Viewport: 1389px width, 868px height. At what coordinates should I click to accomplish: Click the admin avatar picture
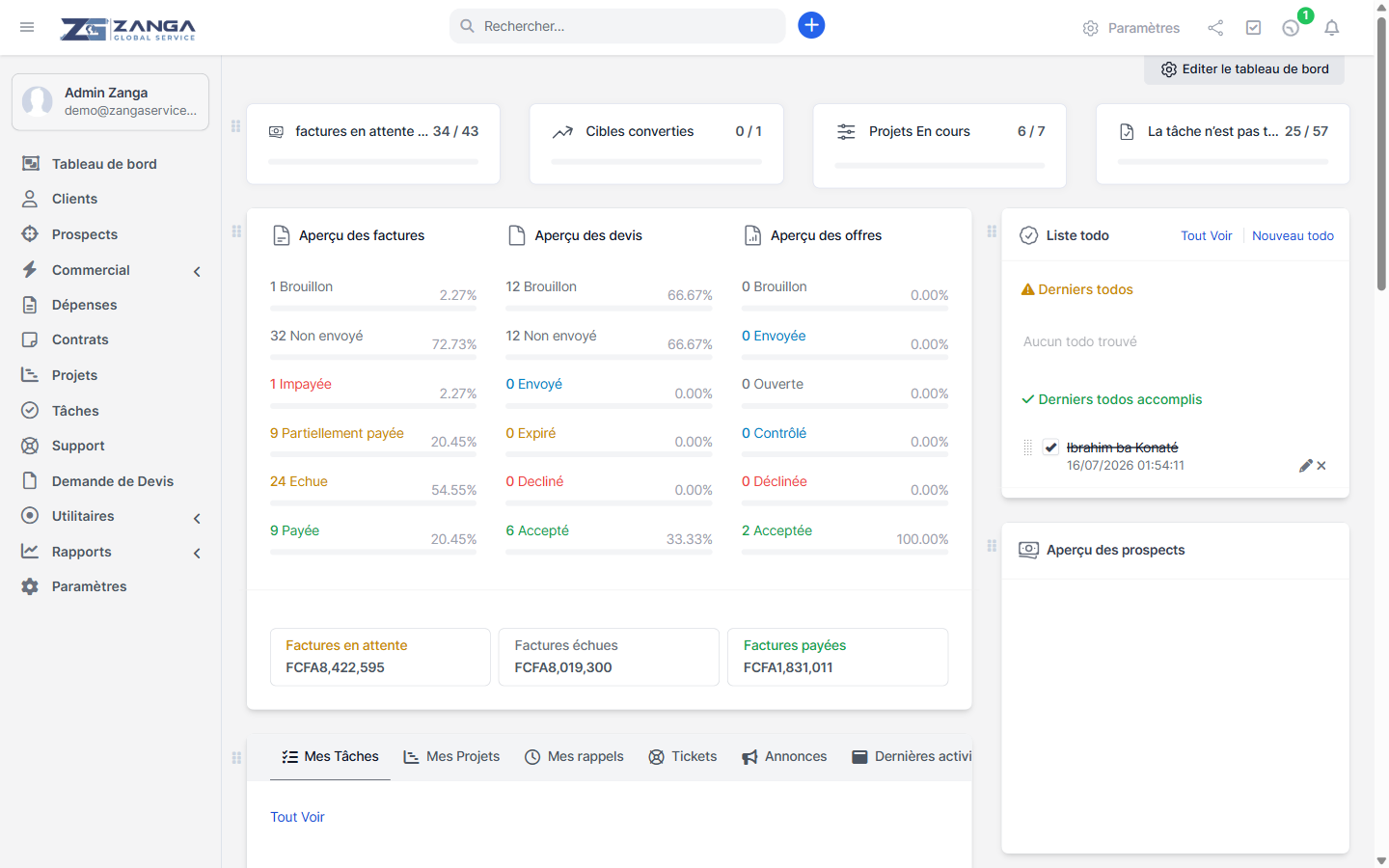point(38,101)
